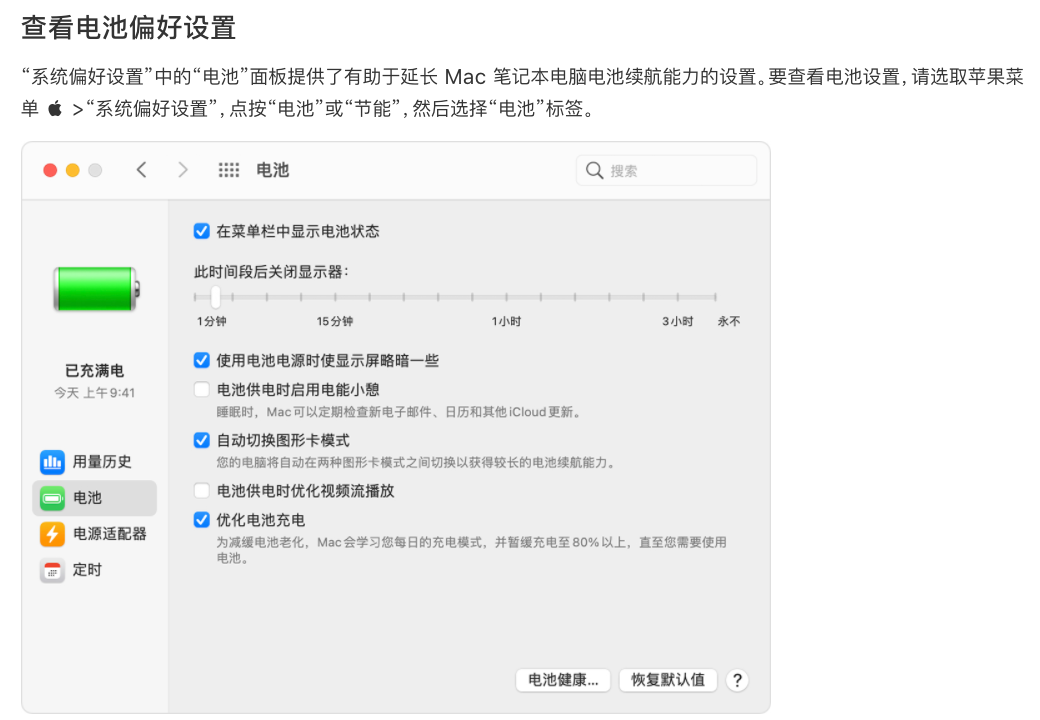The height and width of the screenshot is (720, 1040).
Task: Go back with the left chevron arrow
Action: [x=141, y=171]
